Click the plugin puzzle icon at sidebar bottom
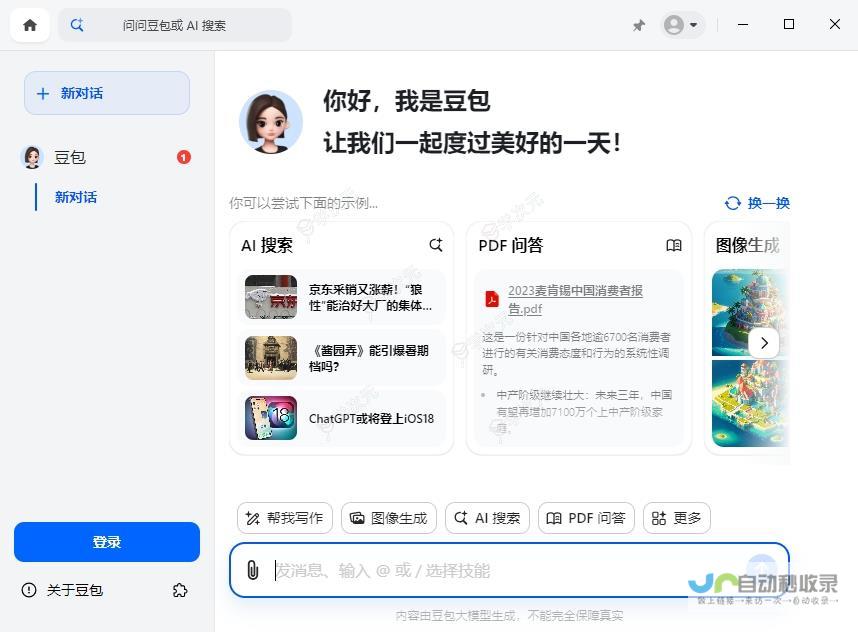This screenshot has width=858, height=632. (179, 590)
